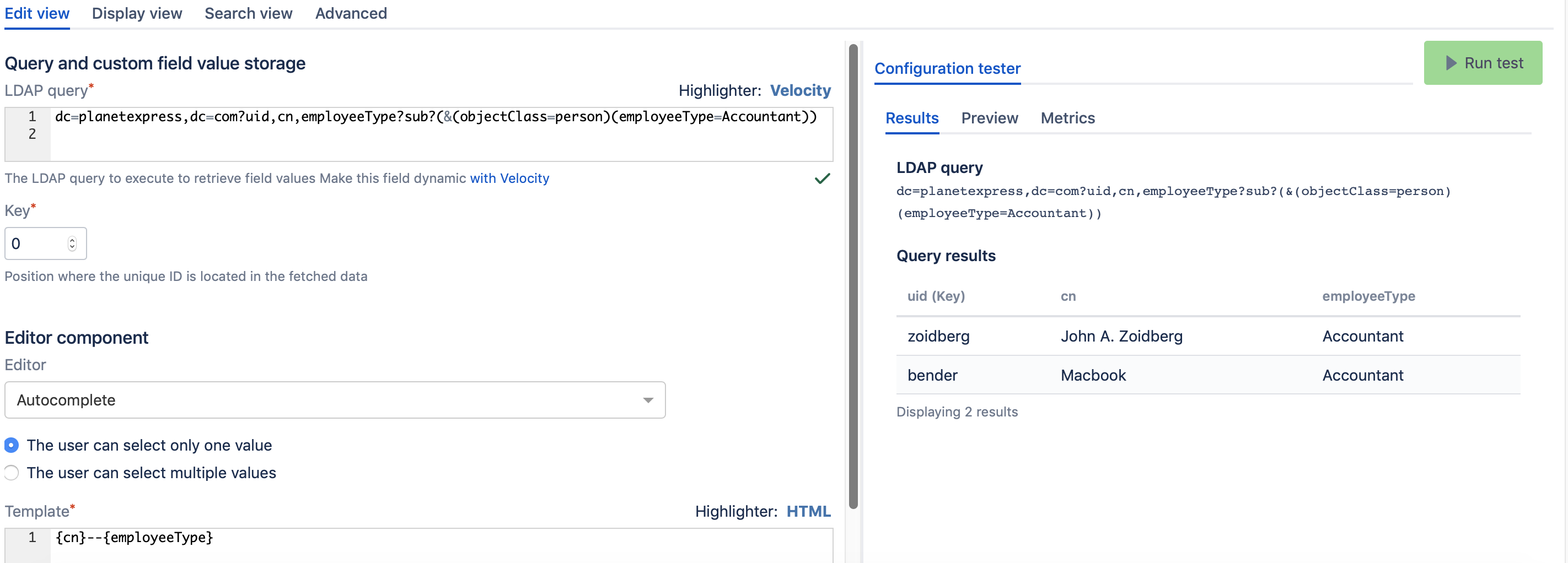Click the Key field stepper arrows
The width and height of the screenshot is (1568, 563).
coord(72,244)
